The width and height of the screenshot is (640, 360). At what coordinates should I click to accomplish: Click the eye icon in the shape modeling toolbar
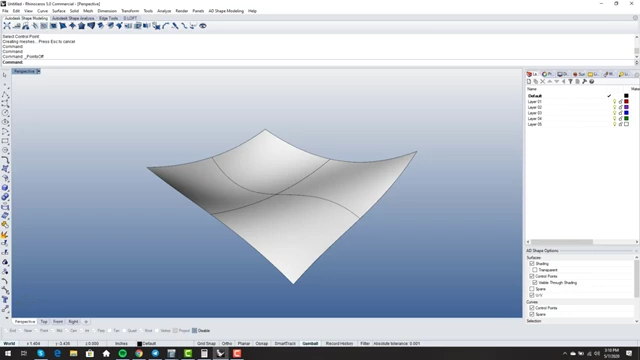click(x=202, y=26)
